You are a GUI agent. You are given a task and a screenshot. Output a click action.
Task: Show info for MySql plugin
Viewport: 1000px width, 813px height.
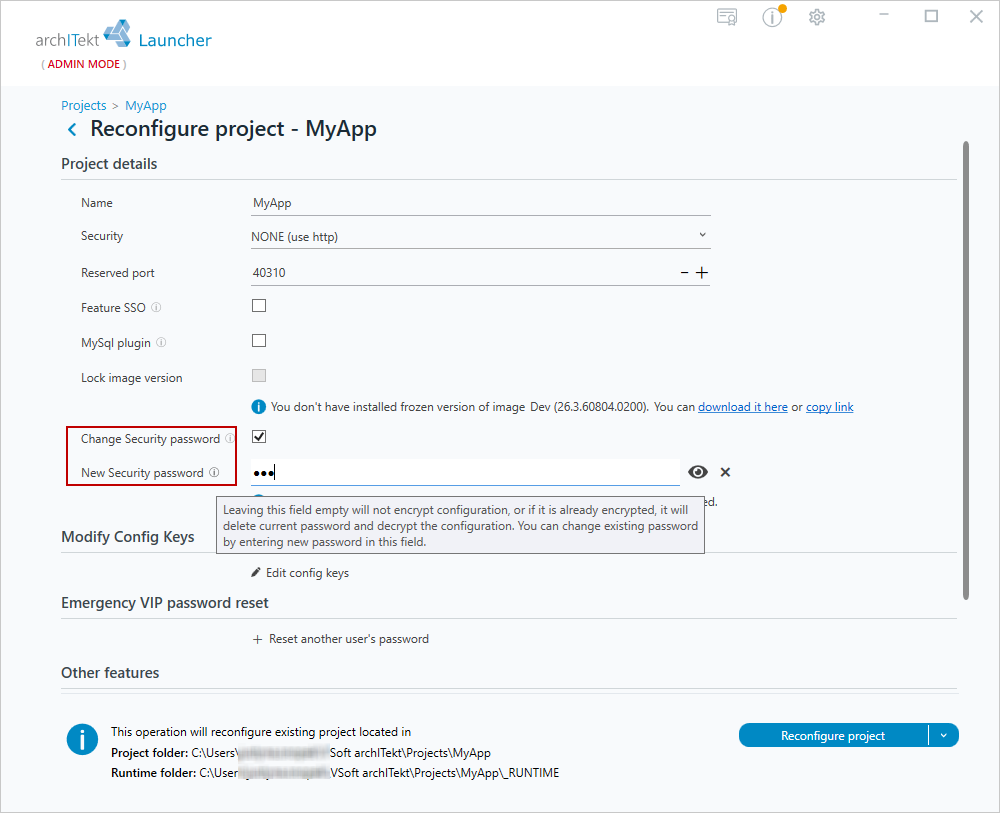point(161,342)
